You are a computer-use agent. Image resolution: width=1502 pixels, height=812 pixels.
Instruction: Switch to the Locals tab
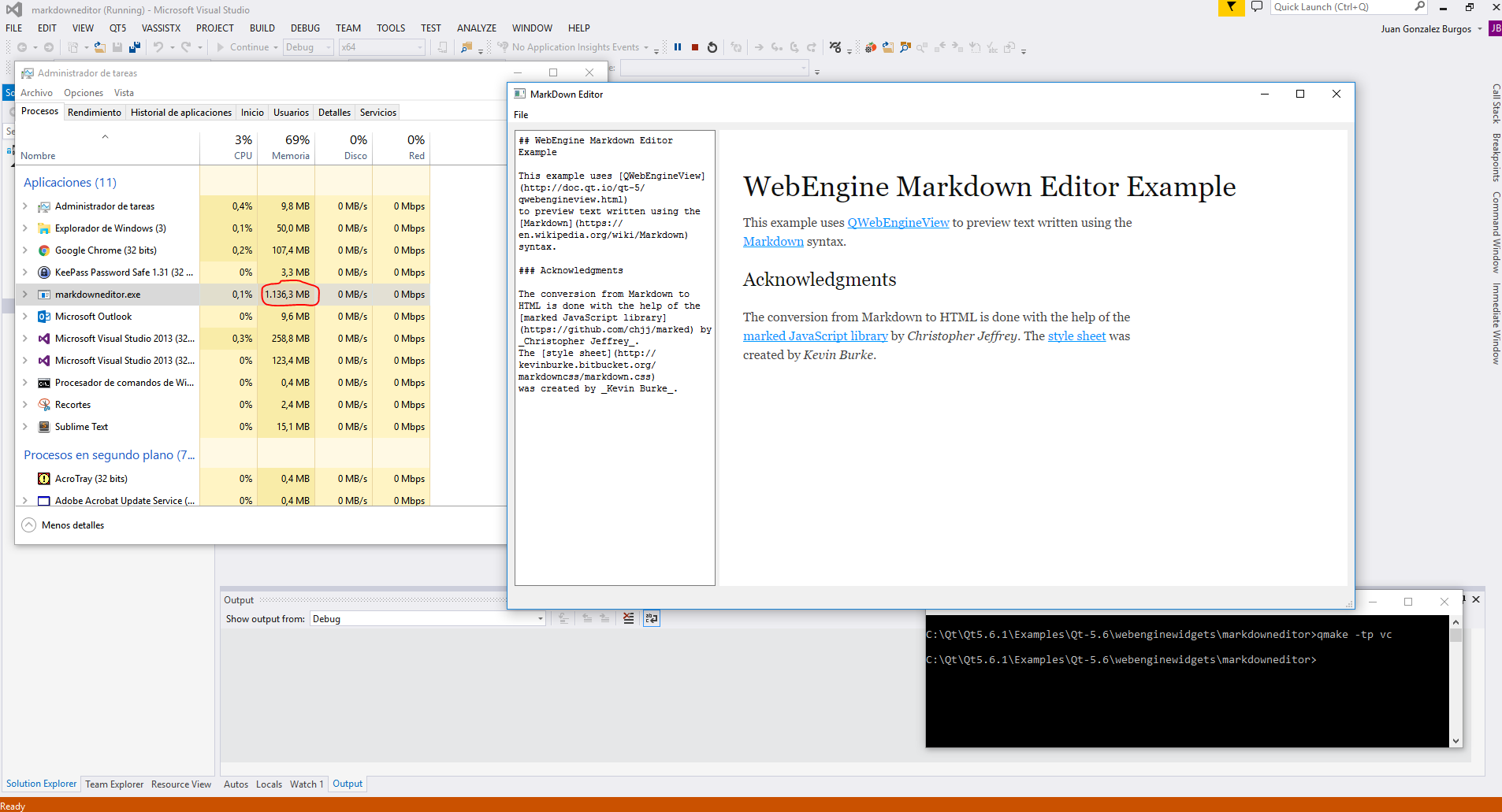click(269, 784)
